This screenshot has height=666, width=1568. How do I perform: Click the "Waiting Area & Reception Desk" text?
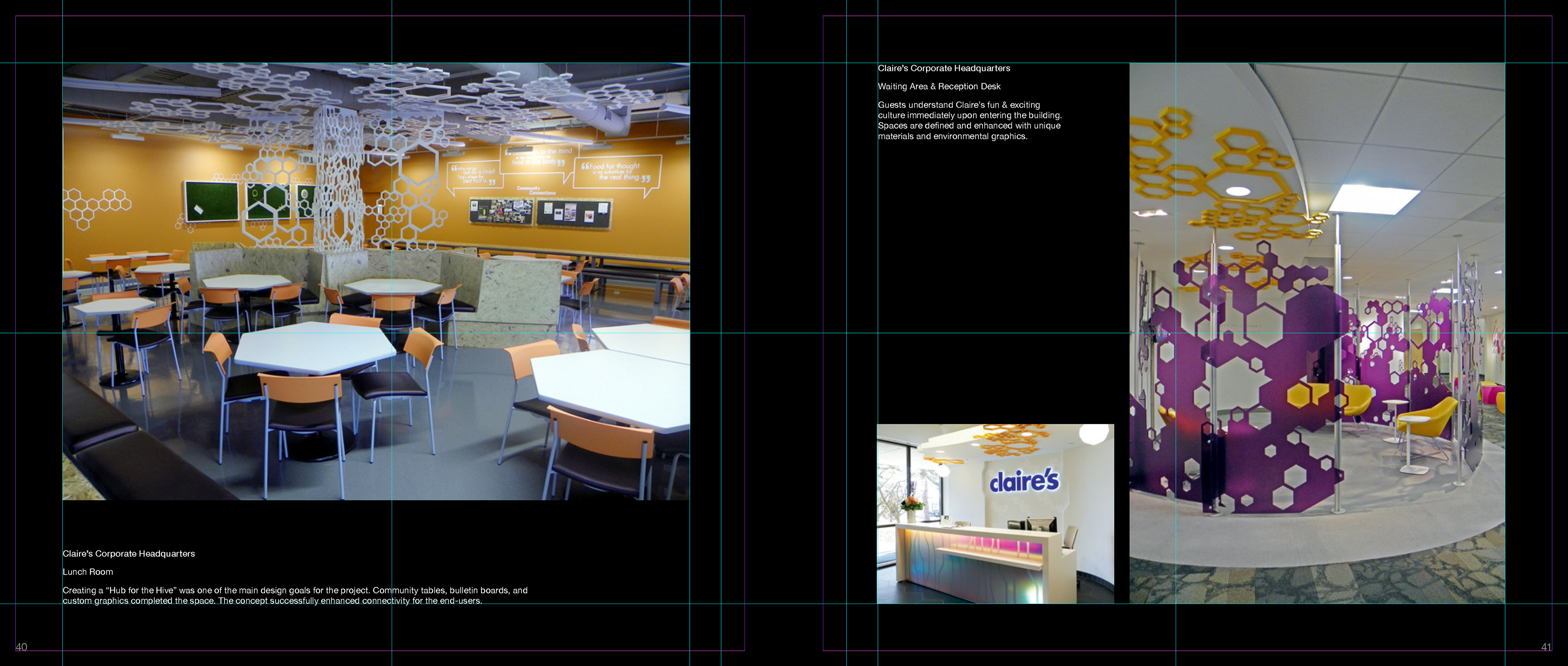click(x=939, y=87)
